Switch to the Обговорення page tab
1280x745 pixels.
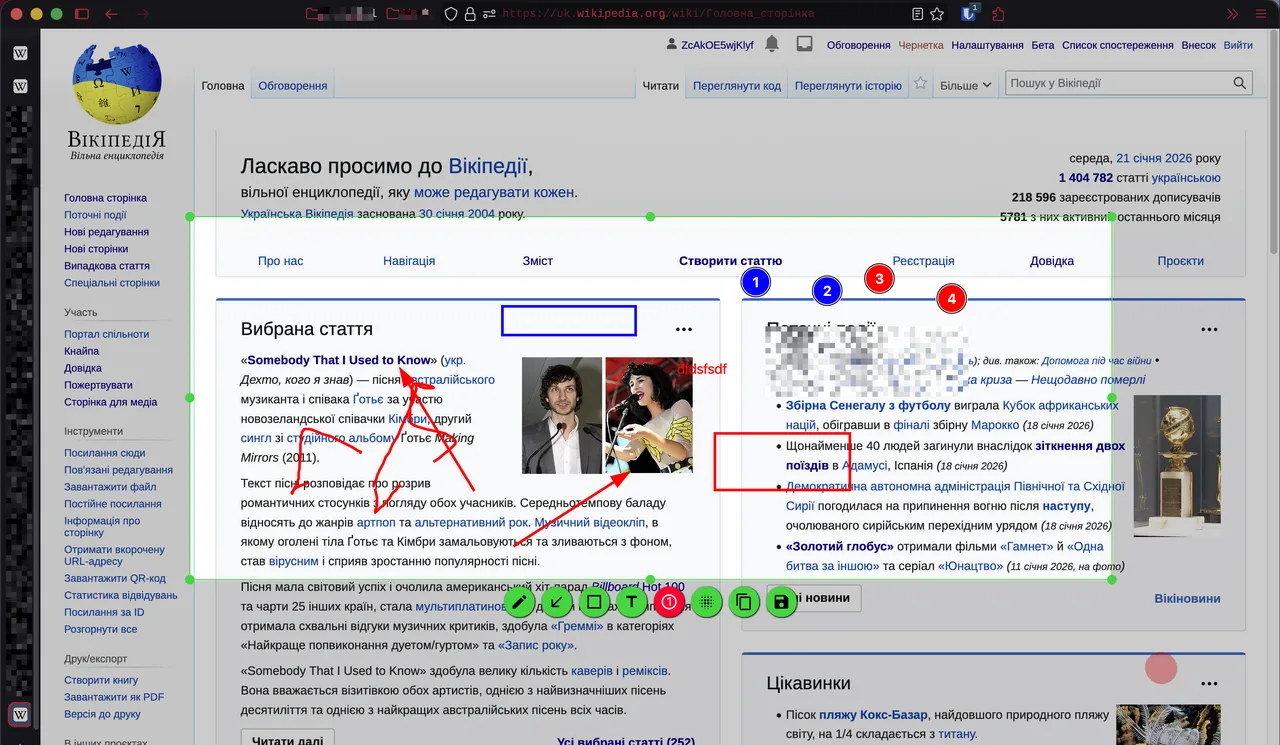pyautogui.click(x=293, y=86)
